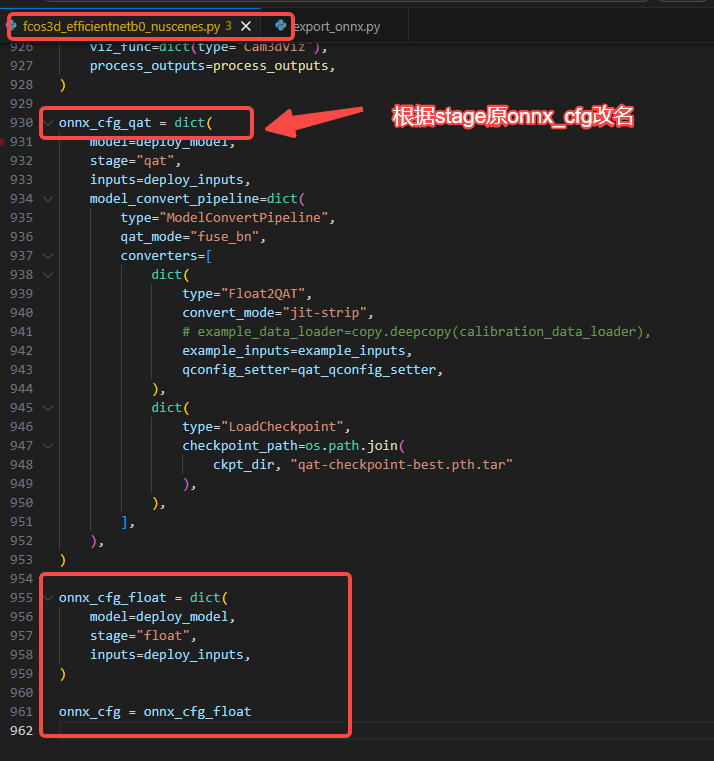This screenshot has height=761, width=714.
Task: Click line number 953 in the gutter
Action: click(x=21, y=560)
